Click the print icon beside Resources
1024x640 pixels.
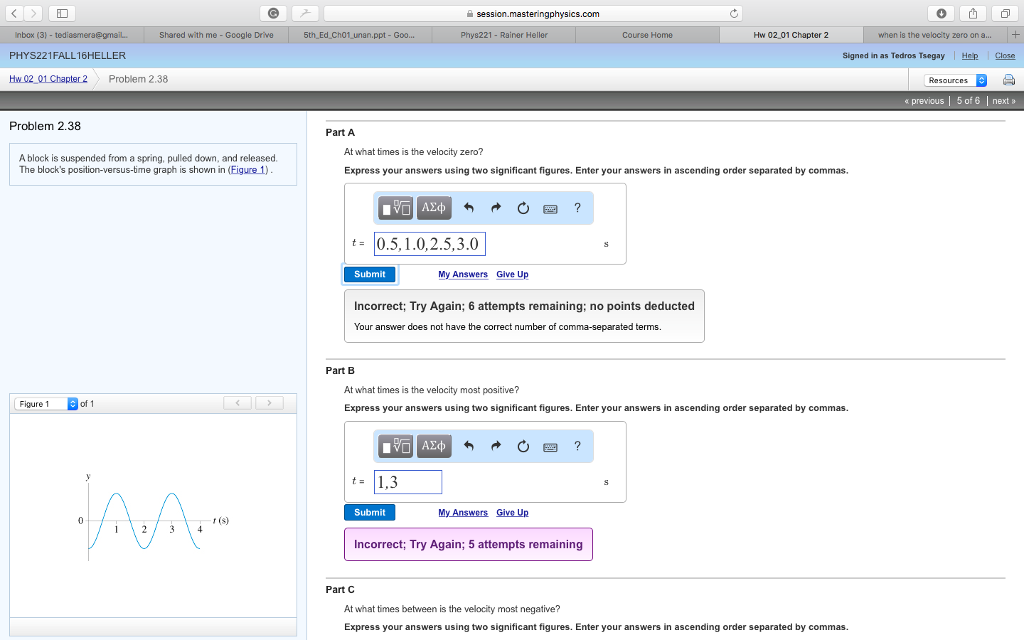tap(1007, 80)
